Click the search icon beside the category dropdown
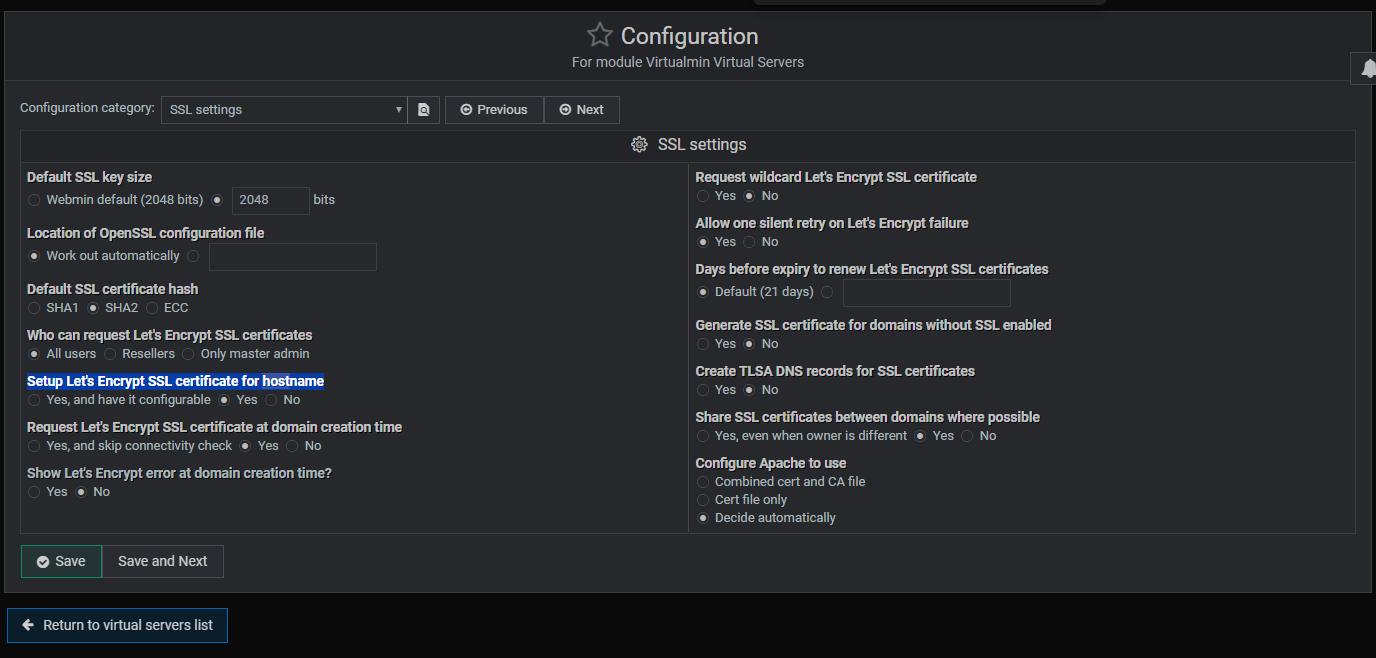 pyautogui.click(x=424, y=110)
